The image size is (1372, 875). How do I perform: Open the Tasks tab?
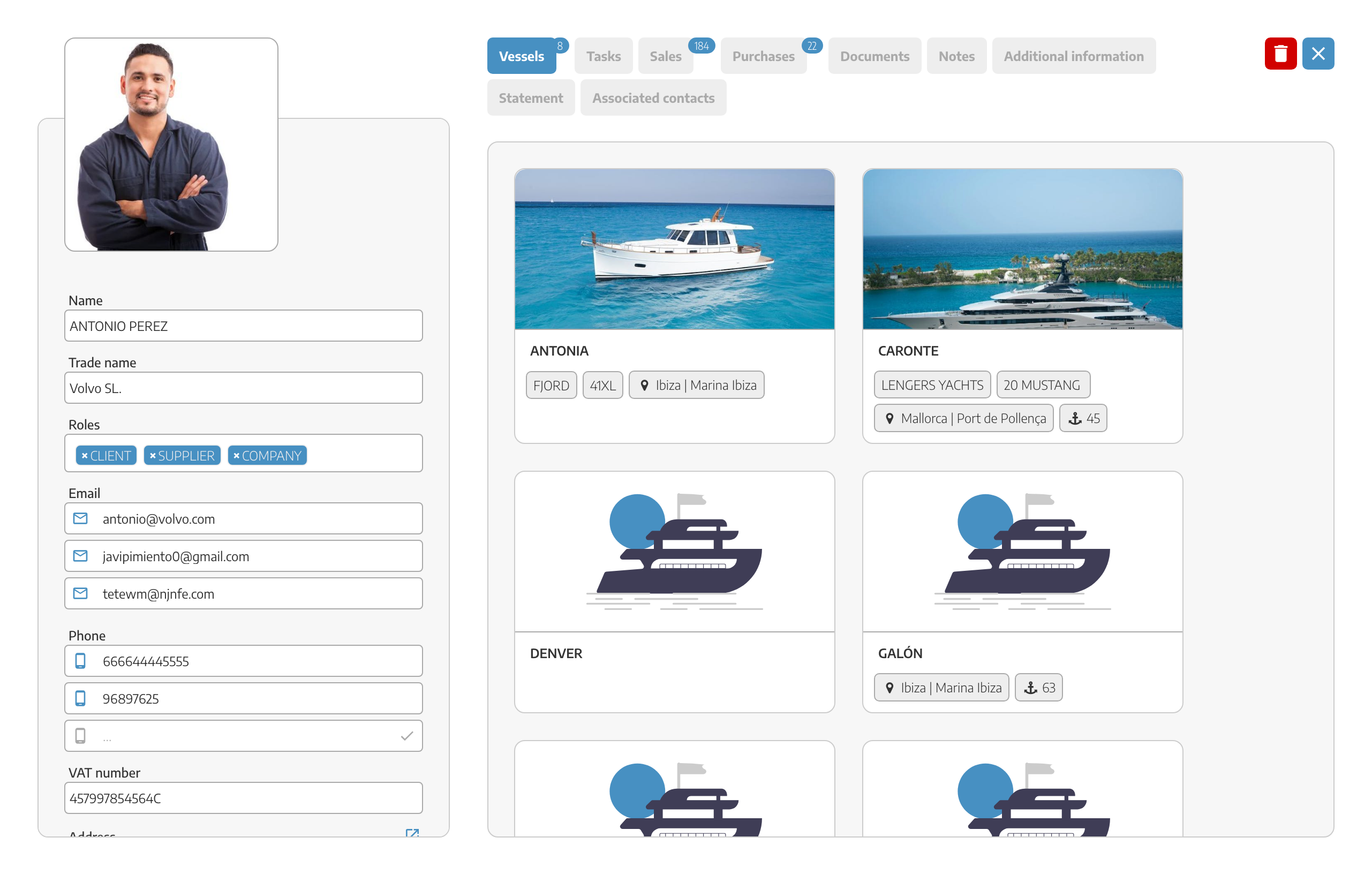604,56
